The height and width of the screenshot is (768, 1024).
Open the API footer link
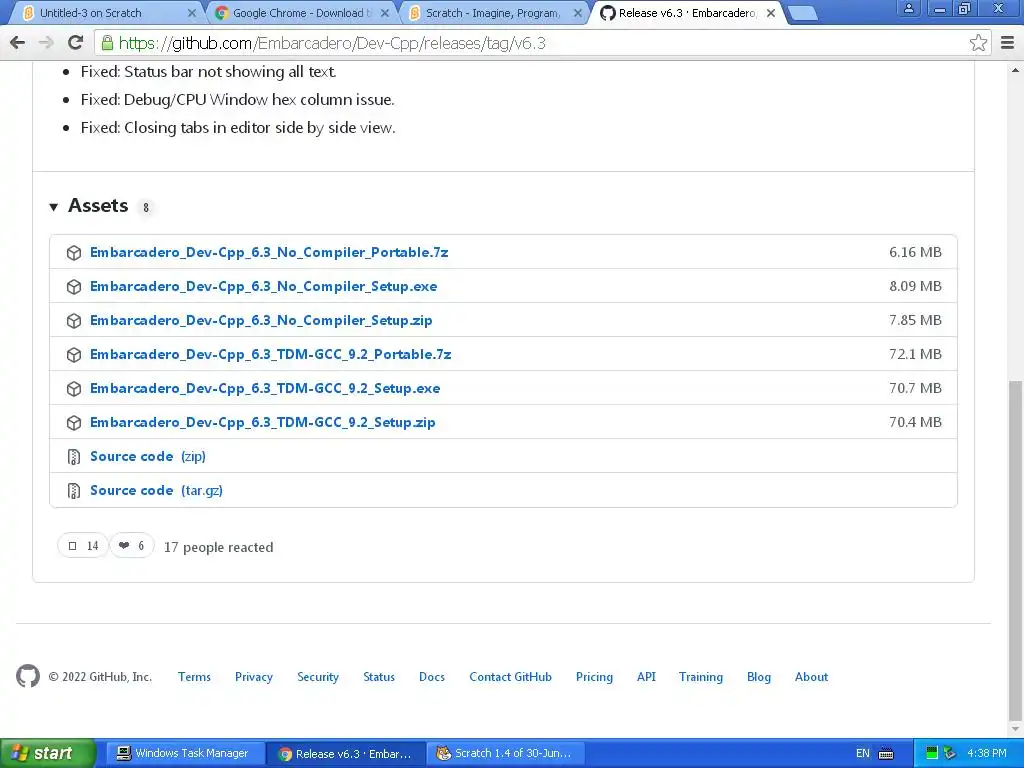tap(646, 677)
